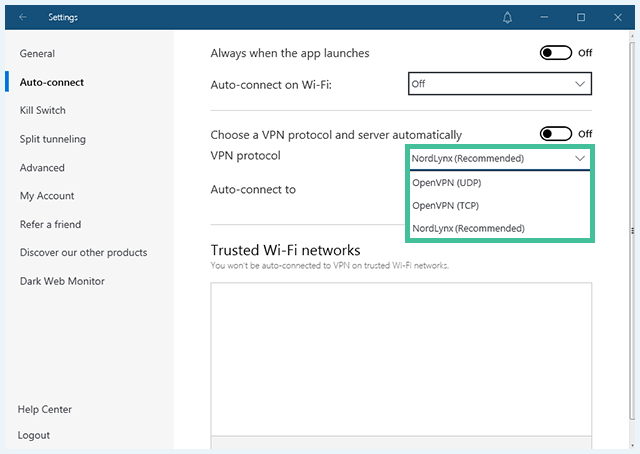Open Discover our other products
The width and height of the screenshot is (640, 454).
click(83, 252)
